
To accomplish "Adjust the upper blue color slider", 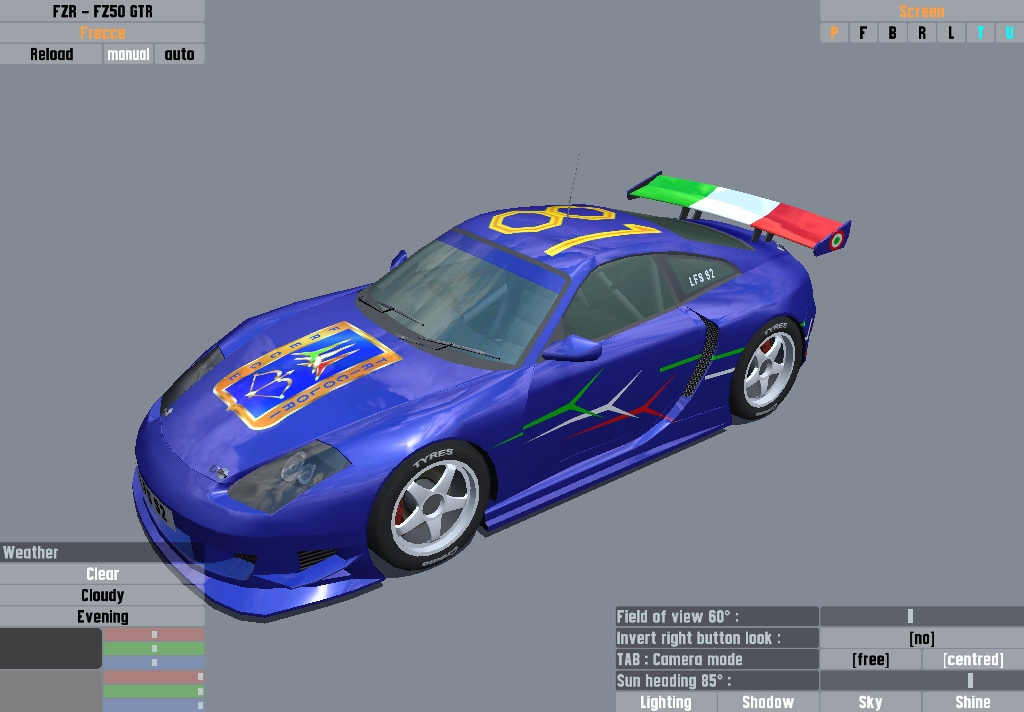I will [153, 662].
